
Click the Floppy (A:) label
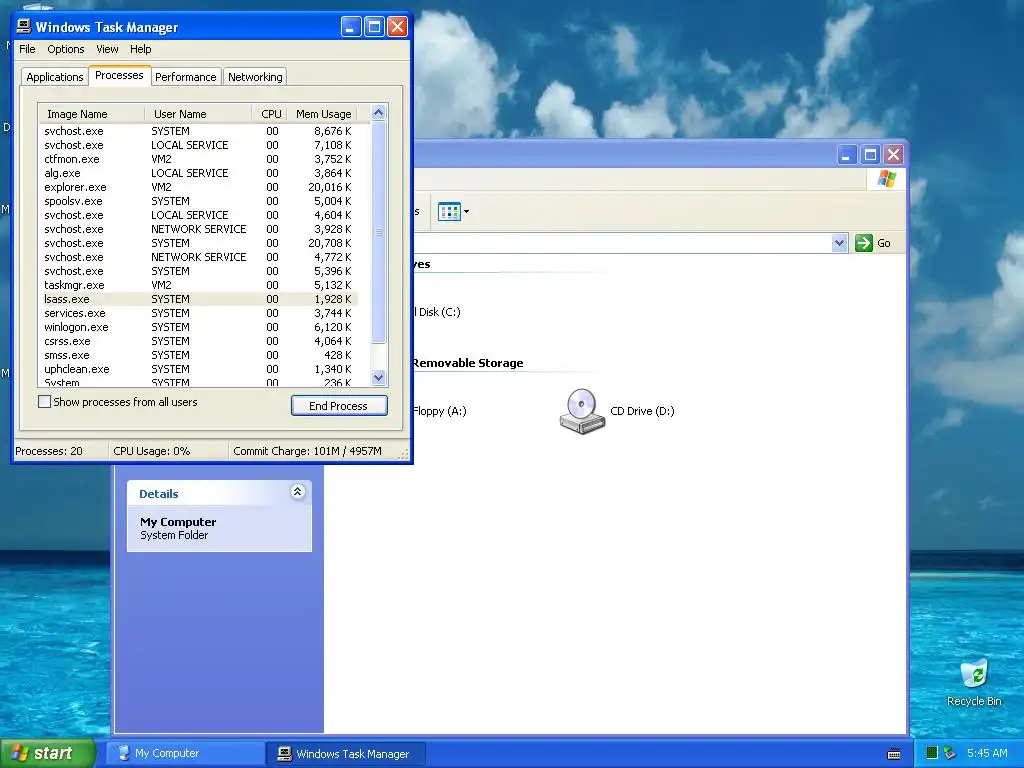click(440, 411)
